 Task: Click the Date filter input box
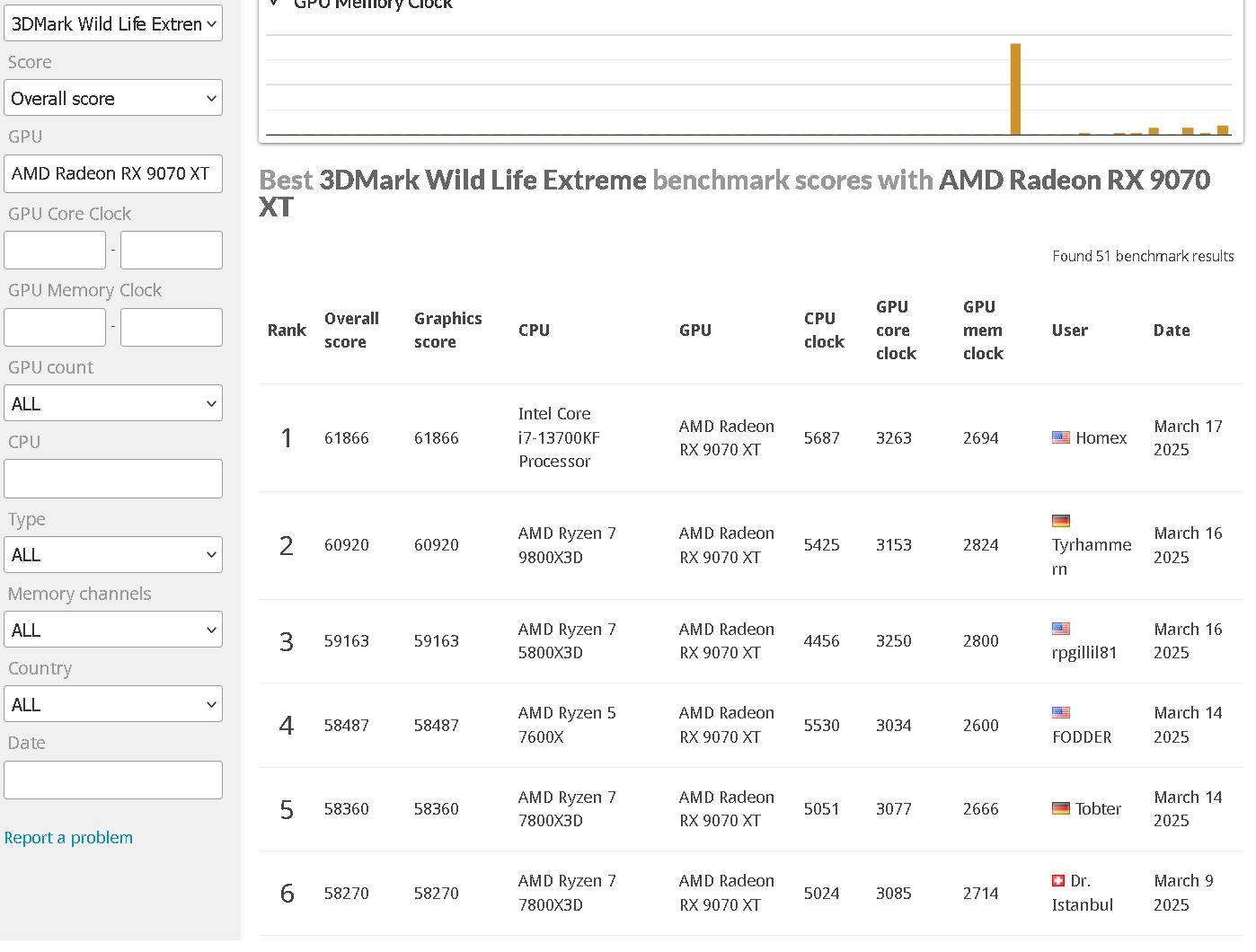pyautogui.click(x=113, y=780)
